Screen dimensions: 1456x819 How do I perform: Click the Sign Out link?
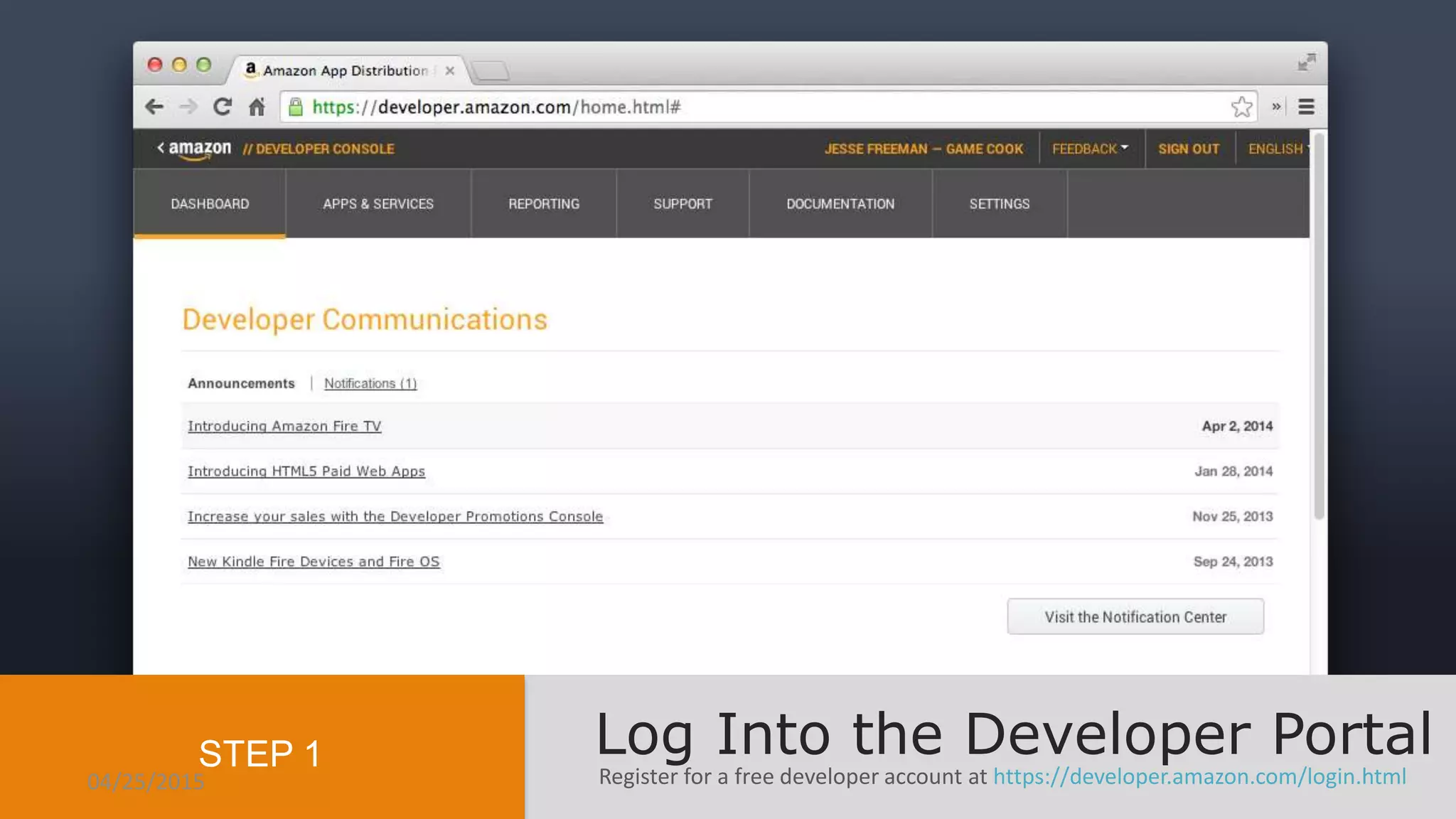coord(1189,149)
